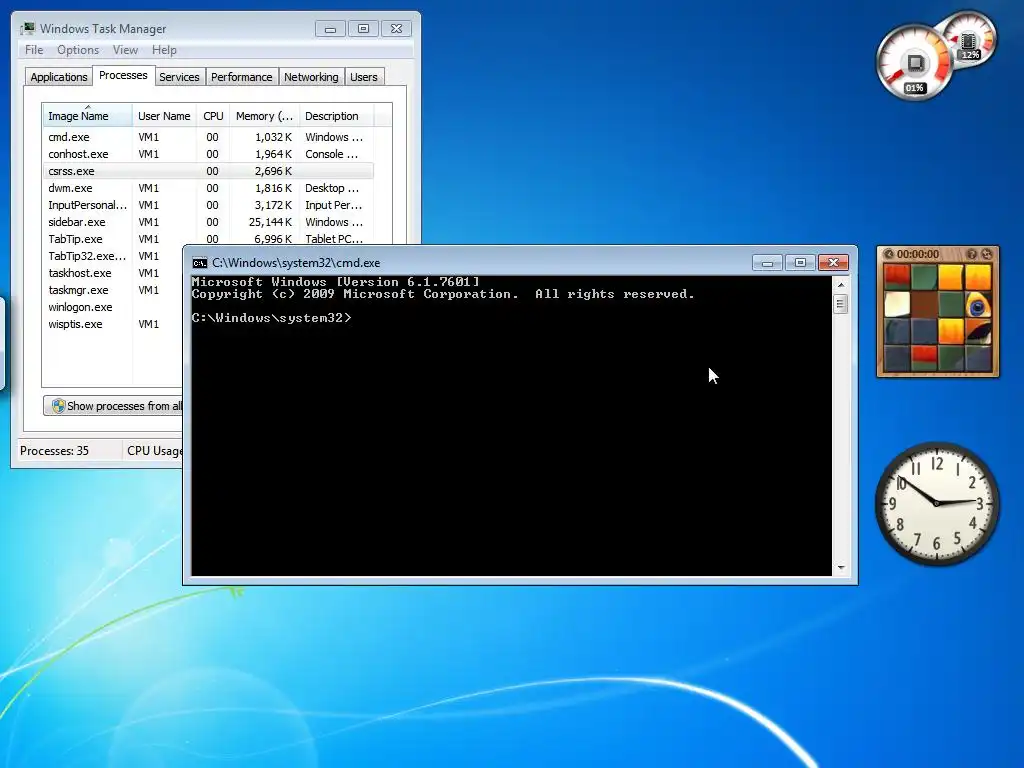Switch to the Users tab
Viewport: 1024px width, 768px height.
(363, 77)
